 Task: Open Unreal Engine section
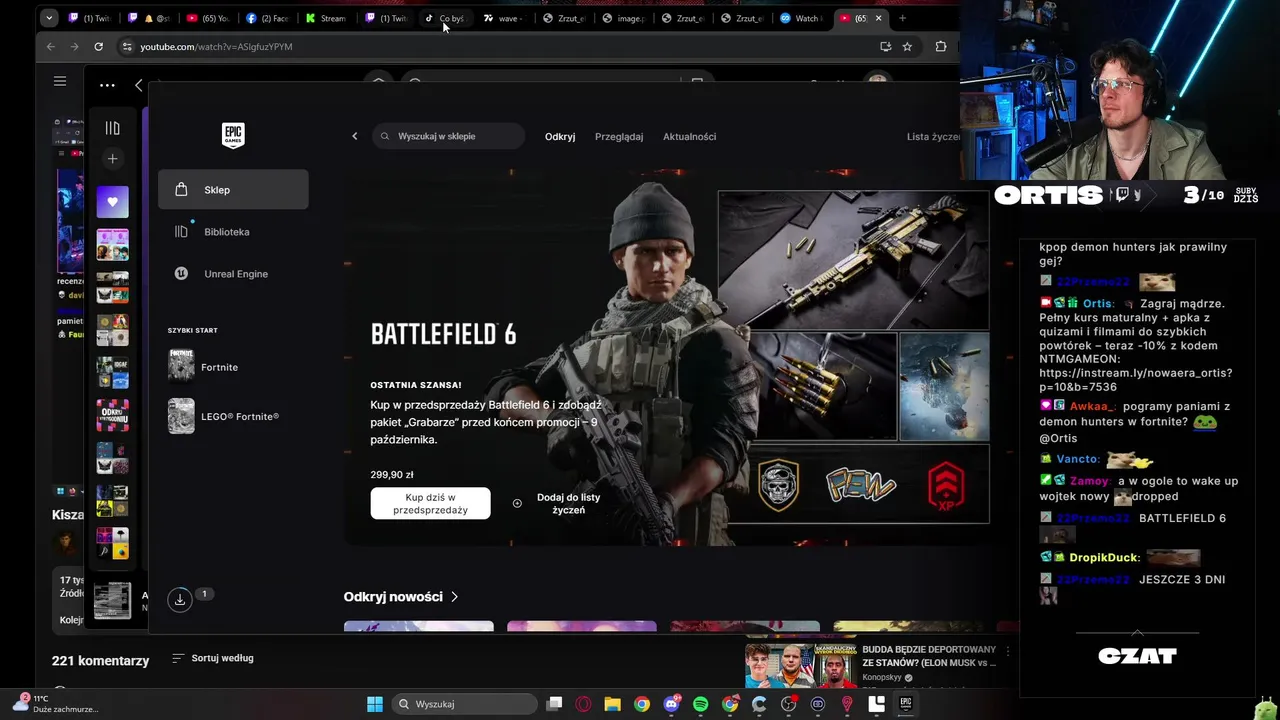(235, 274)
